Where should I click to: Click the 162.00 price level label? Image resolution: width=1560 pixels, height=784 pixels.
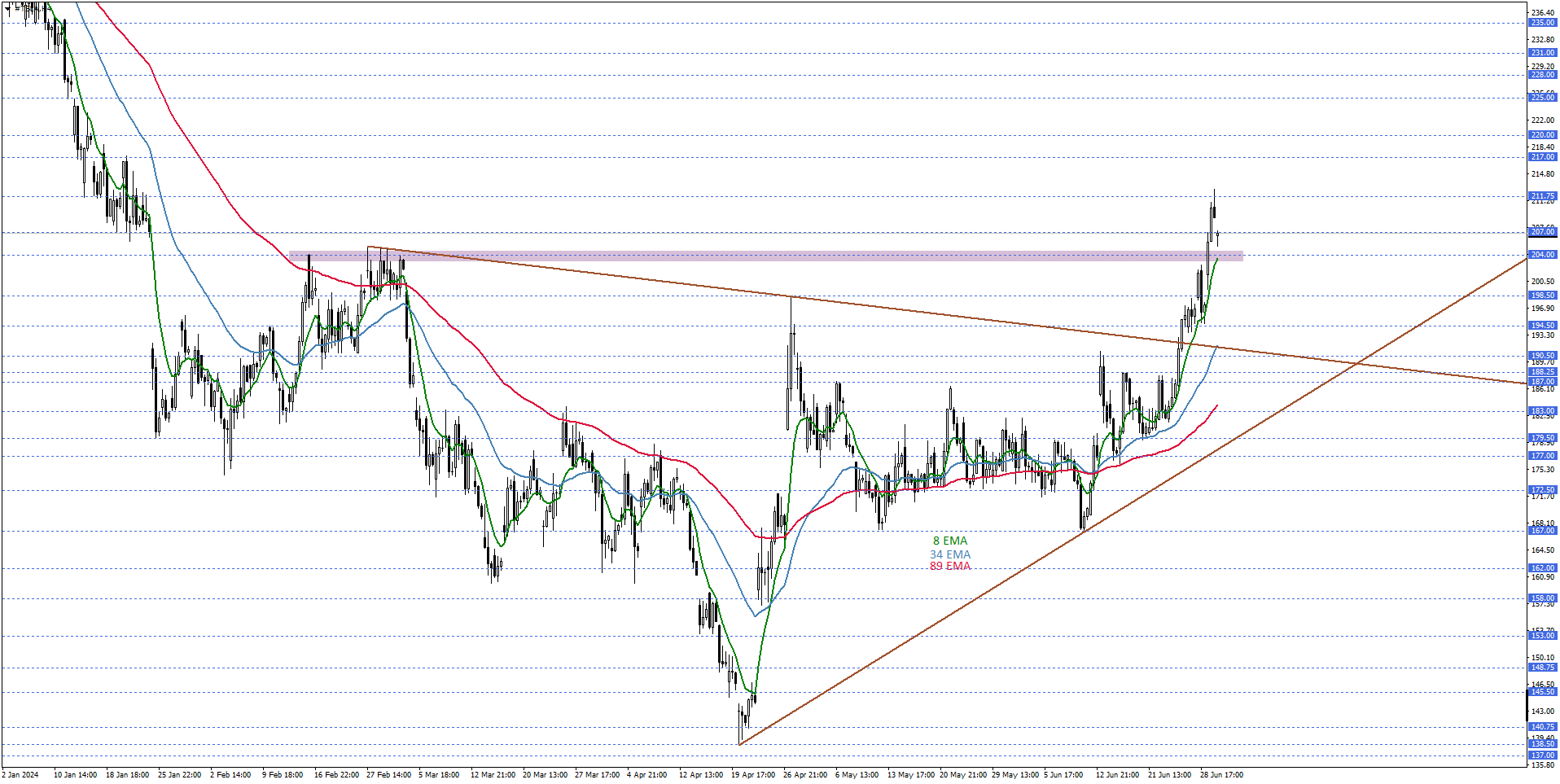coord(1542,568)
